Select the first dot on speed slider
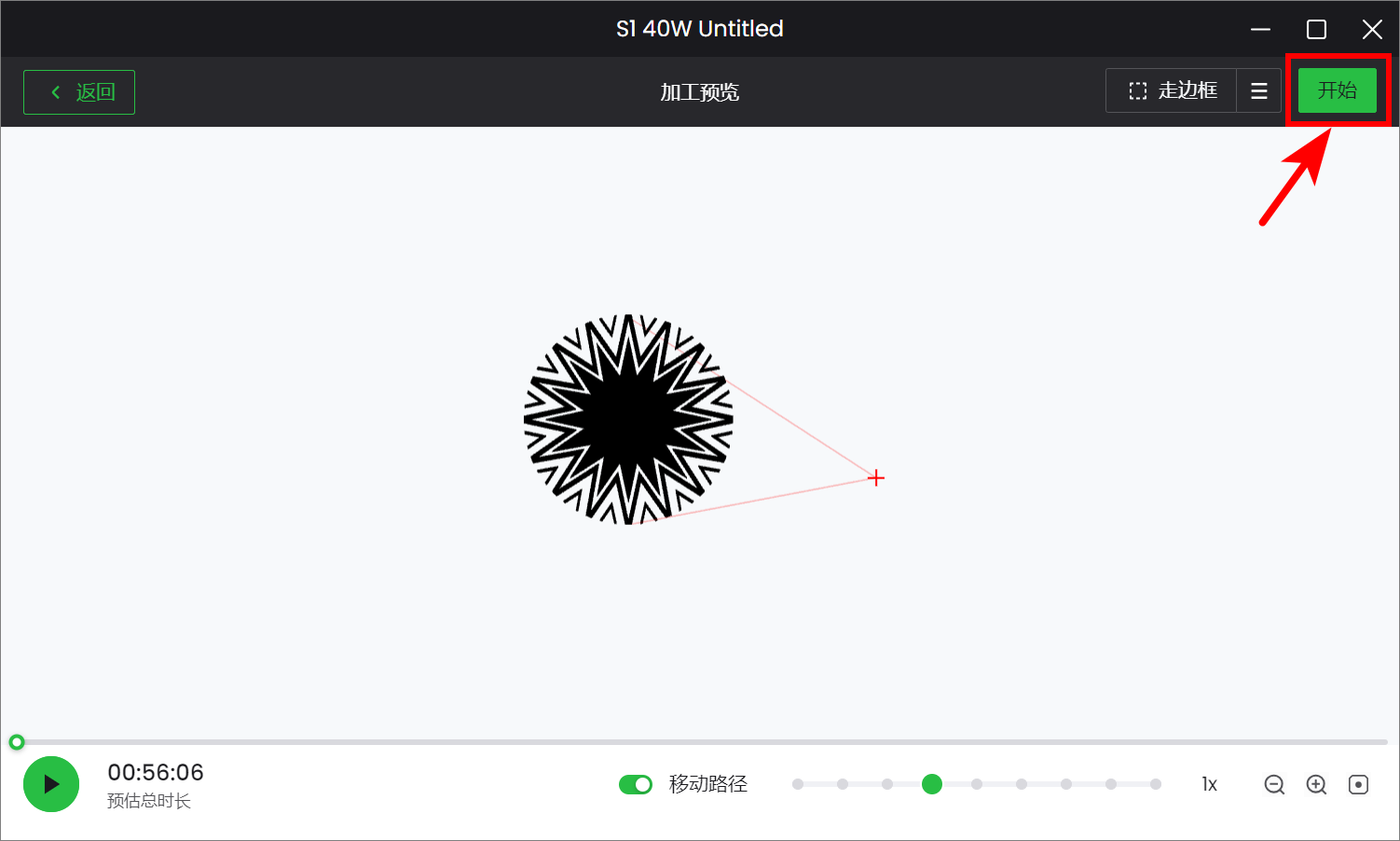1400x841 pixels. (x=798, y=785)
